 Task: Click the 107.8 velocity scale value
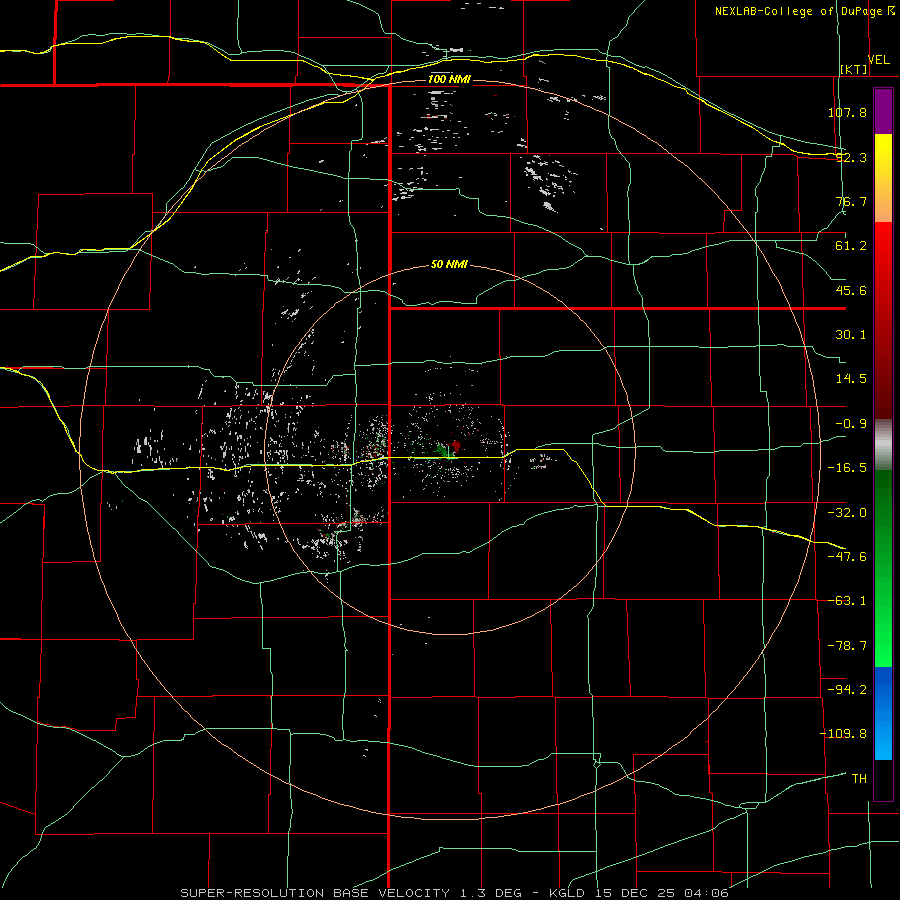click(847, 112)
